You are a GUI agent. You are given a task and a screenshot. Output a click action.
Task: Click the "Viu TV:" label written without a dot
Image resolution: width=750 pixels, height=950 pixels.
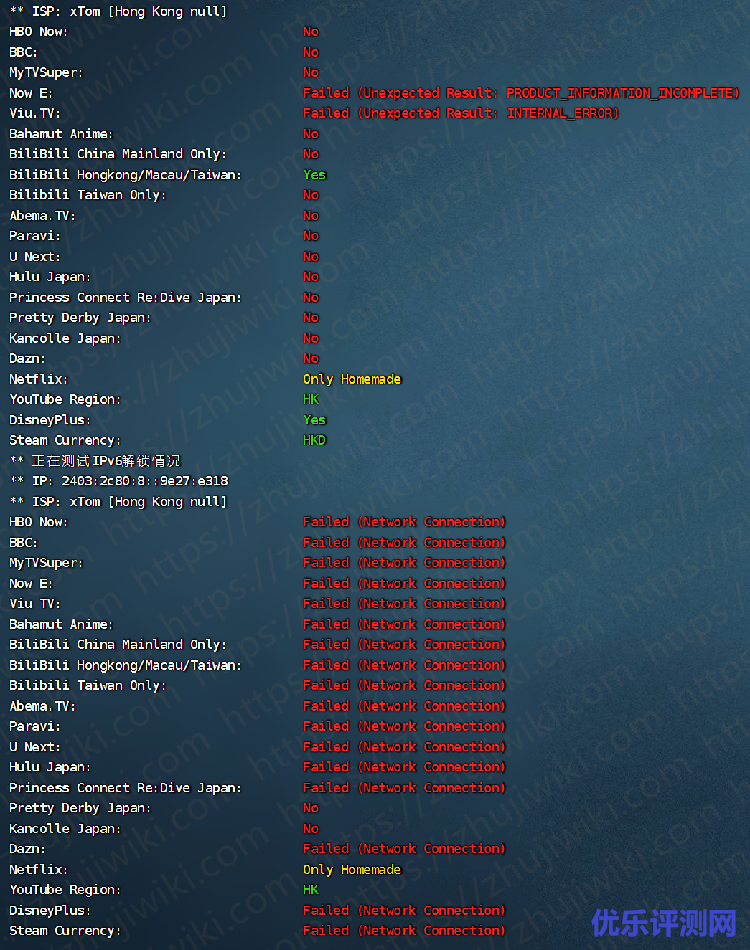[35, 604]
